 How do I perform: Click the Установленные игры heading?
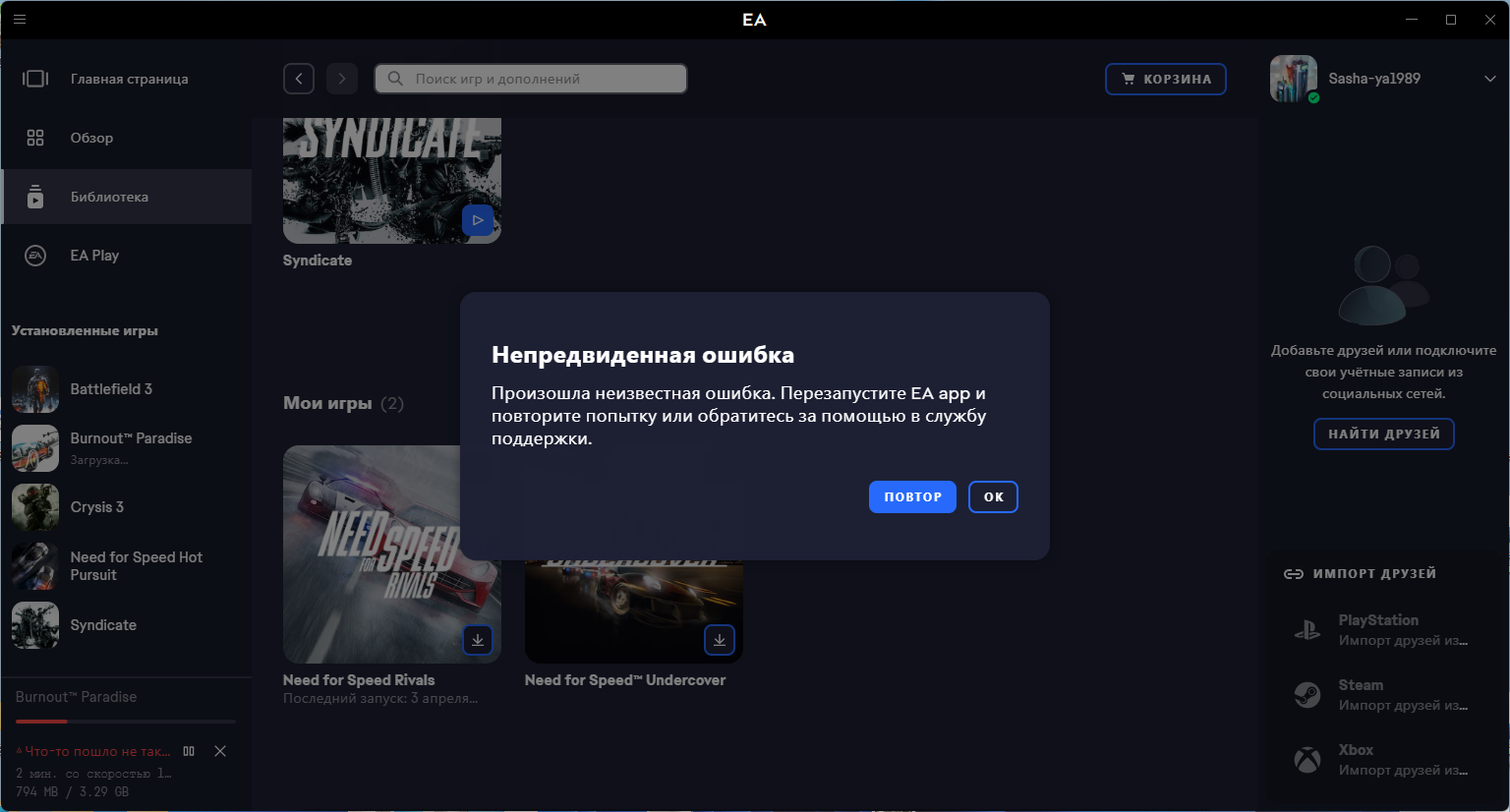[x=85, y=330]
